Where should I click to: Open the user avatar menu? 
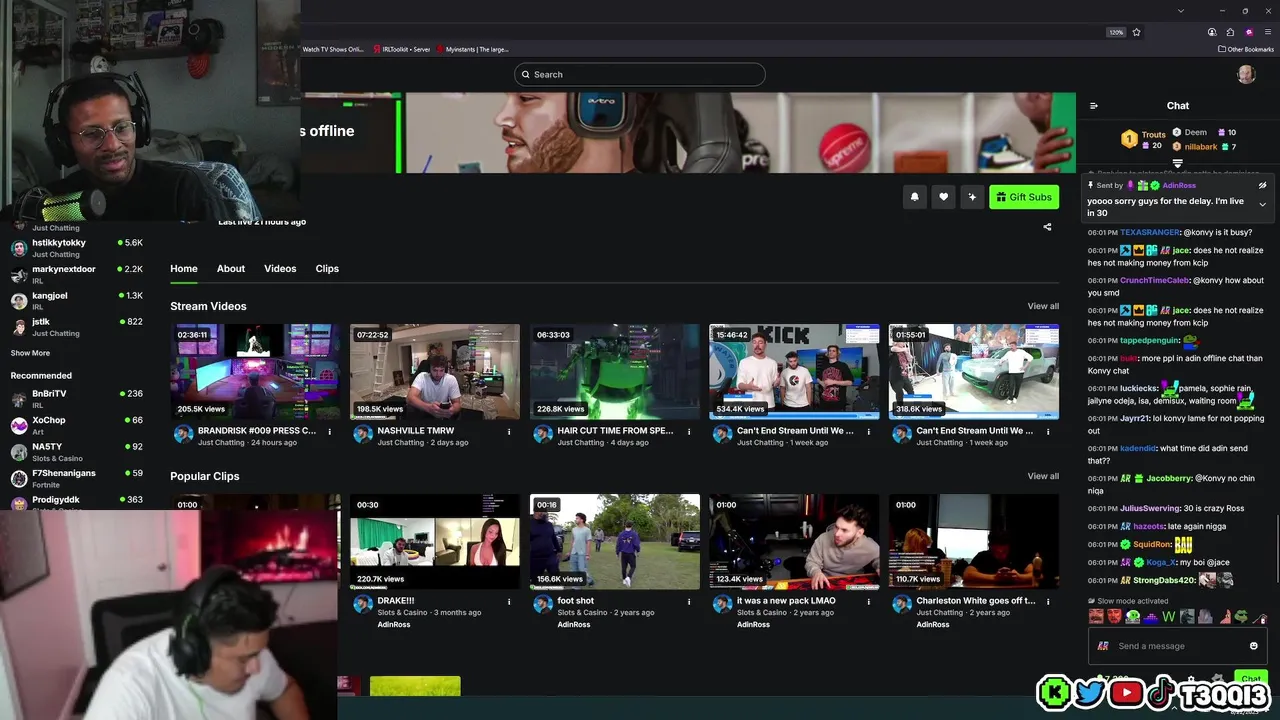pyautogui.click(x=1246, y=74)
